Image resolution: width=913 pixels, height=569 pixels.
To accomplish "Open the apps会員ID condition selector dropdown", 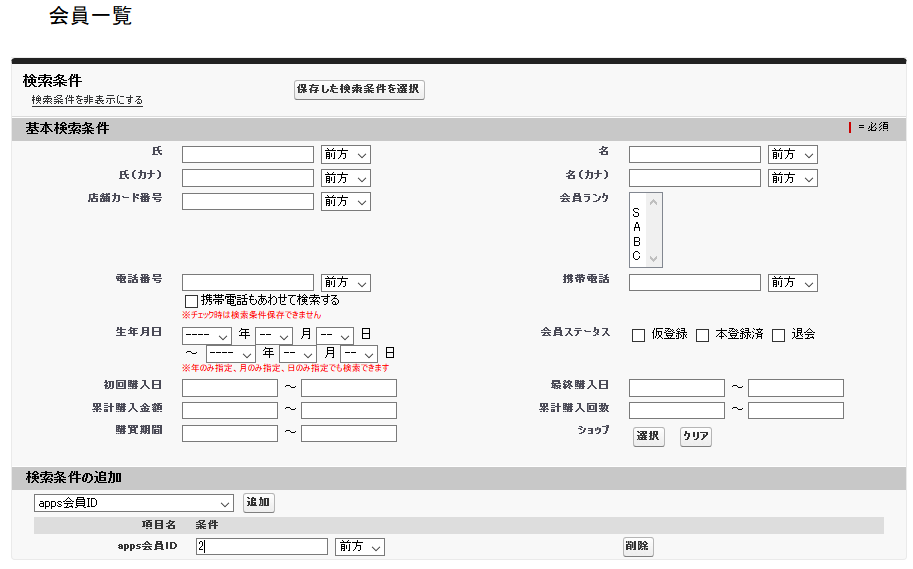I will point(134,503).
